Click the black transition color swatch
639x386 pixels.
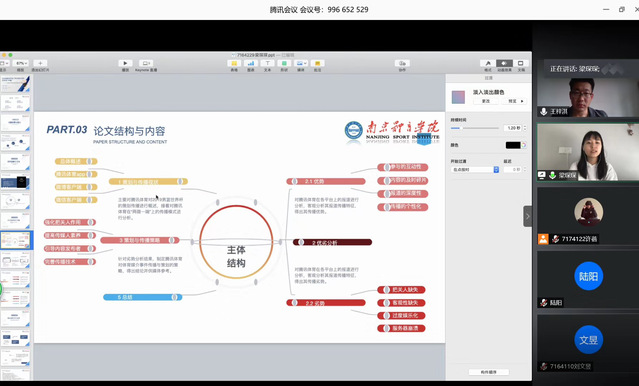pyautogui.click(x=513, y=145)
